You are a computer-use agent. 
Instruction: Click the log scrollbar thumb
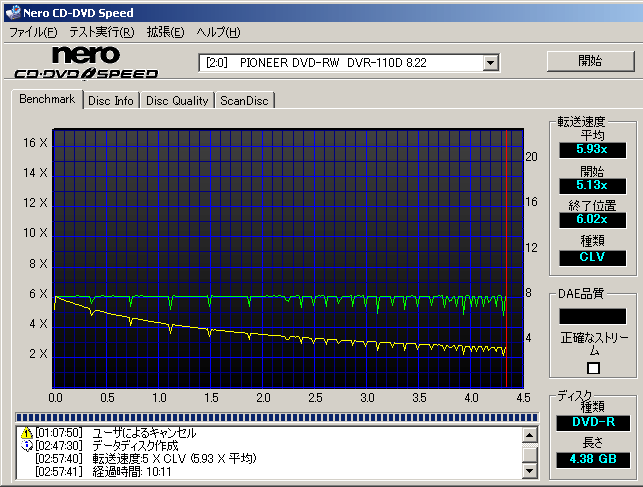click(529, 454)
